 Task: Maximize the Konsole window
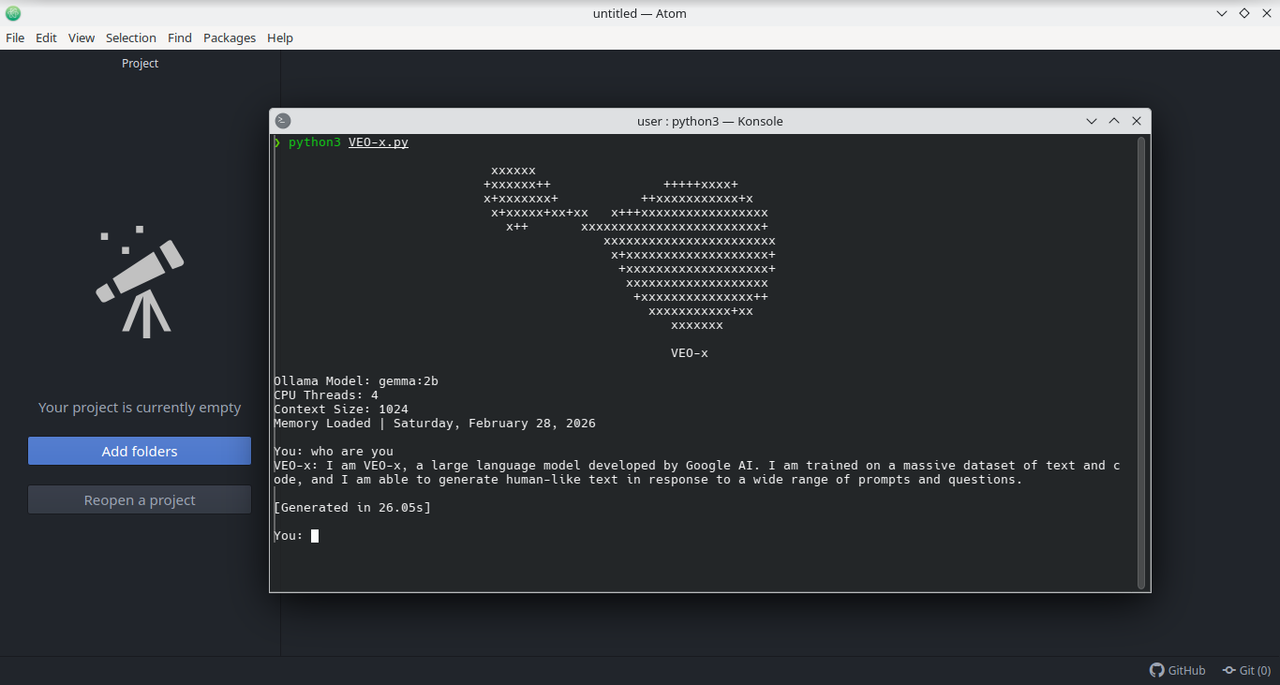(1114, 121)
